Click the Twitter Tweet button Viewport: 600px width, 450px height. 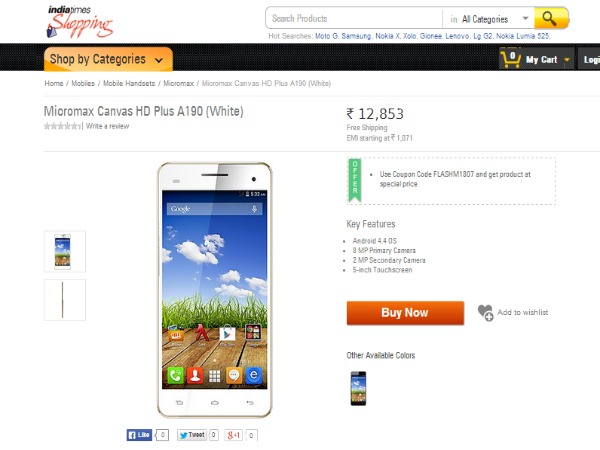click(x=191, y=435)
